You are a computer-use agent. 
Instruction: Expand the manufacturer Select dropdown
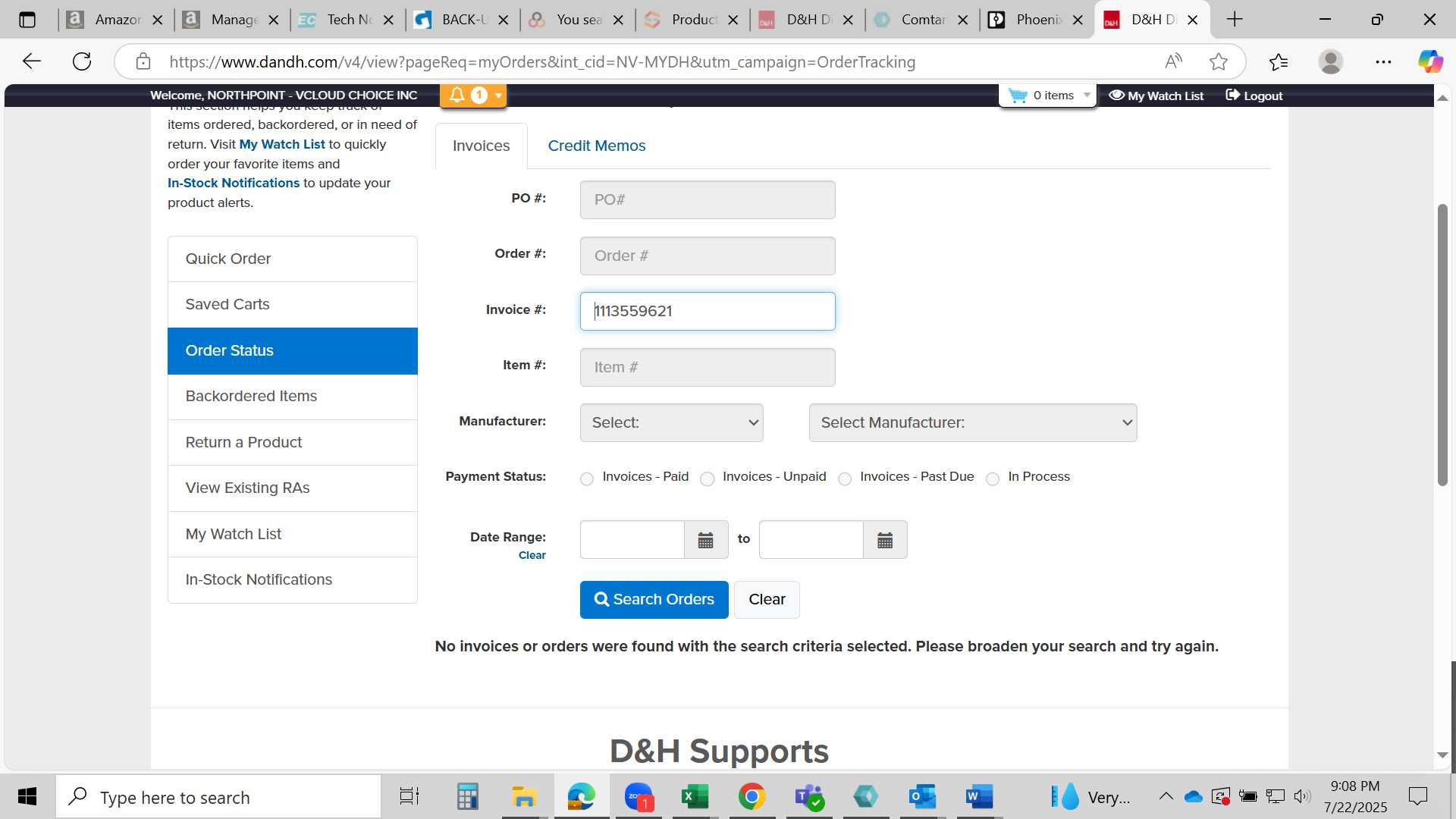click(671, 422)
